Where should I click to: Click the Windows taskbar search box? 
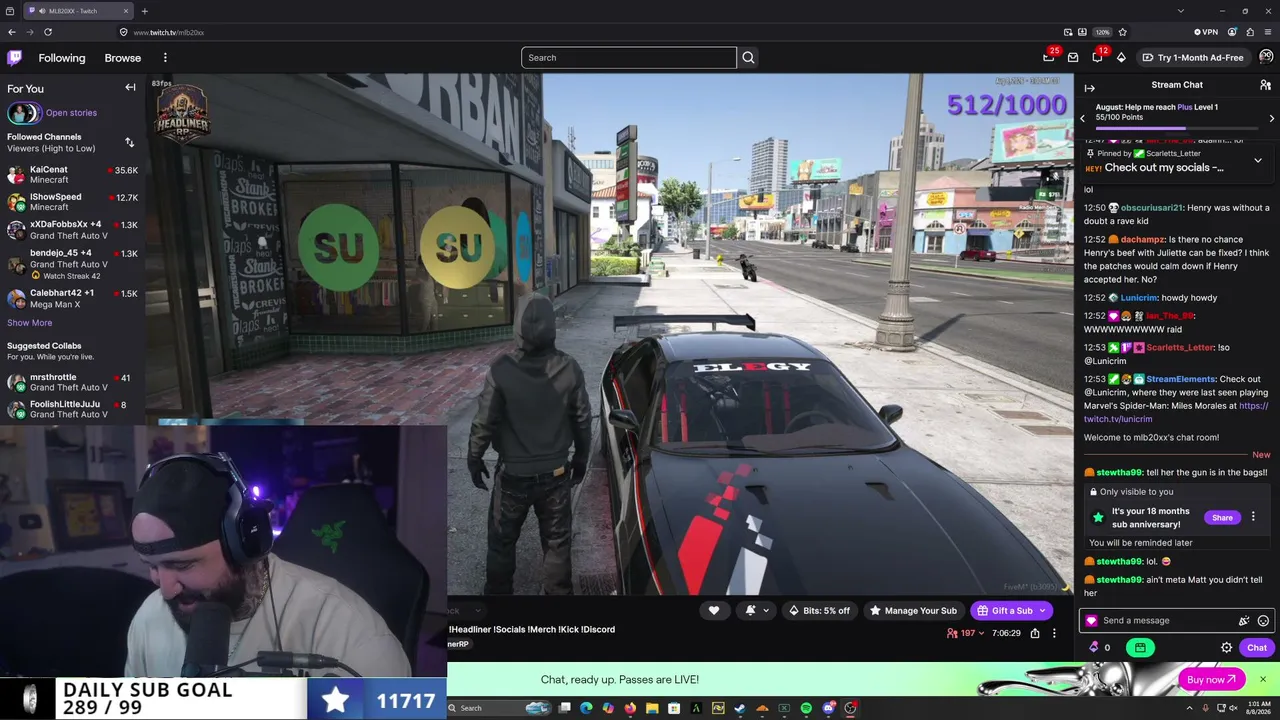tap(499, 708)
